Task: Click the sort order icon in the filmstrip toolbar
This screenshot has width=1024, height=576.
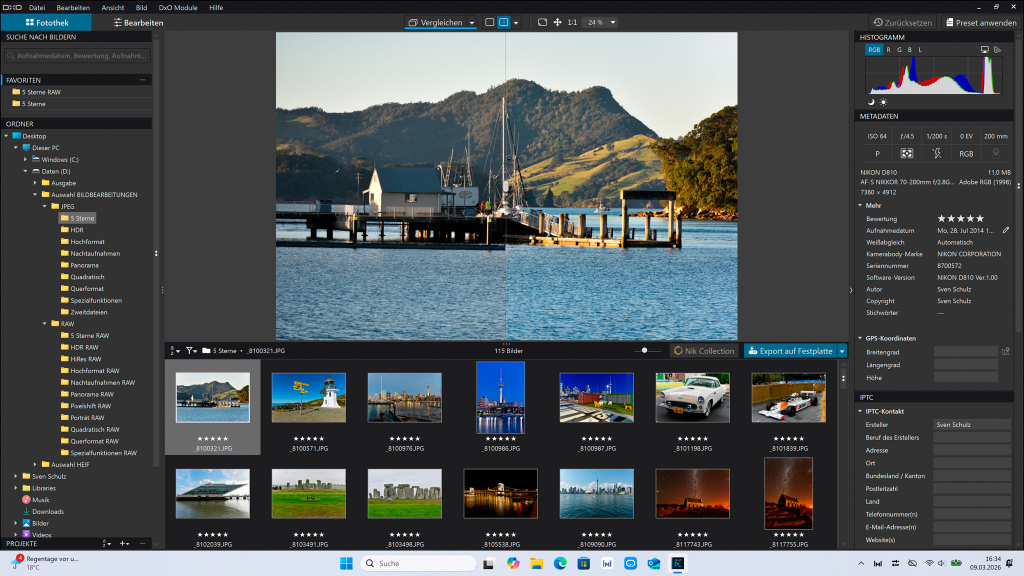Action: (x=173, y=349)
